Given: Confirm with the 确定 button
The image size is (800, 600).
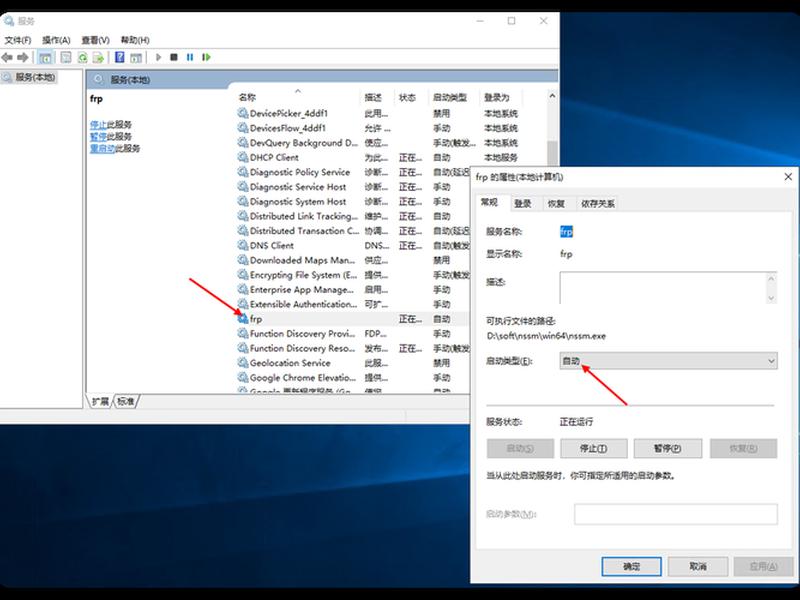Looking at the screenshot, I should point(632,566).
